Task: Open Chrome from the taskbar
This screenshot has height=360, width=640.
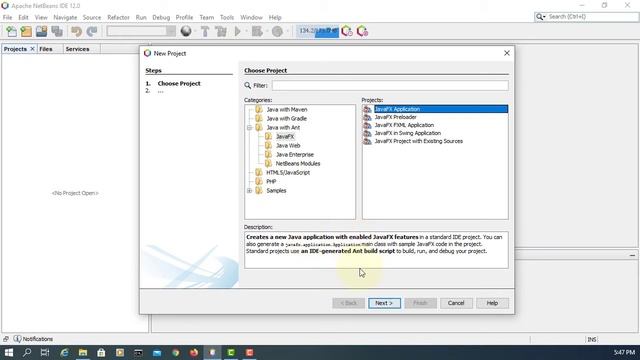Action: [176, 352]
